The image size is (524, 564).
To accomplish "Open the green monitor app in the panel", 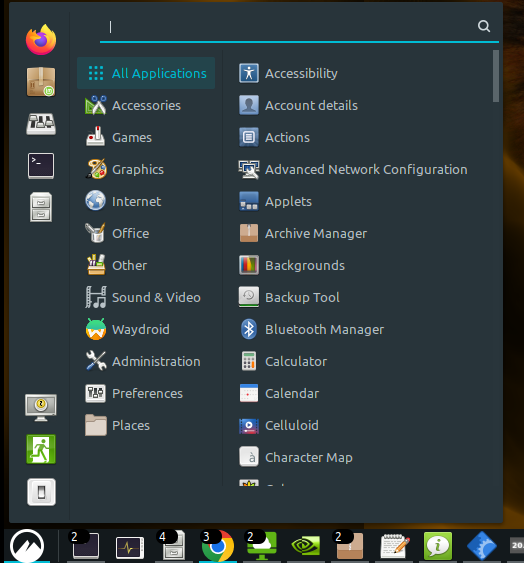I will (261, 546).
